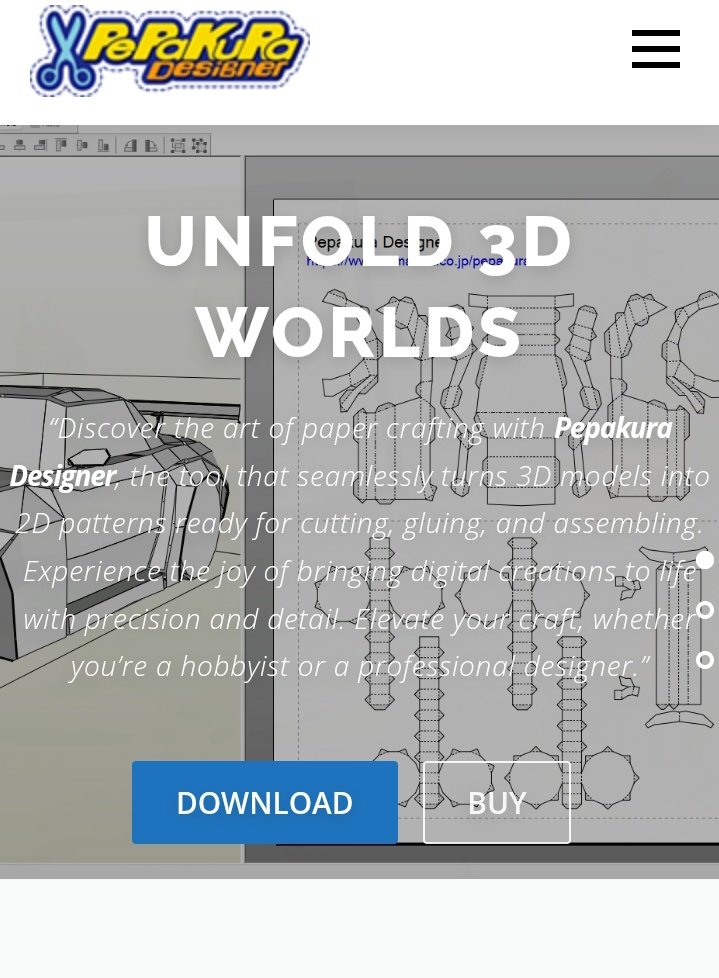Image resolution: width=719 pixels, height=978 pixels.
Task: Select the first filled slider dot
Action: (705, 559)
